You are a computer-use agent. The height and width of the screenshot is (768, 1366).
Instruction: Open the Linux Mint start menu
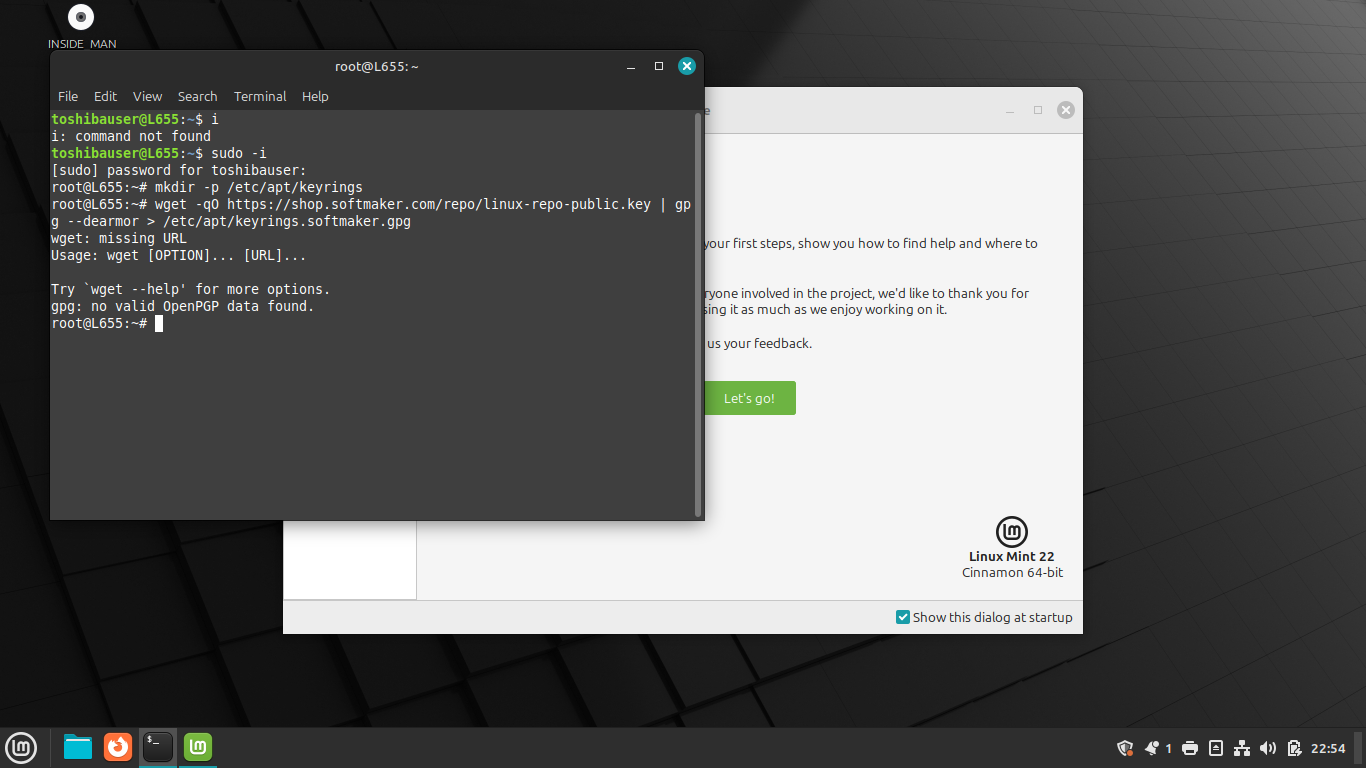[x=21, y=747]
